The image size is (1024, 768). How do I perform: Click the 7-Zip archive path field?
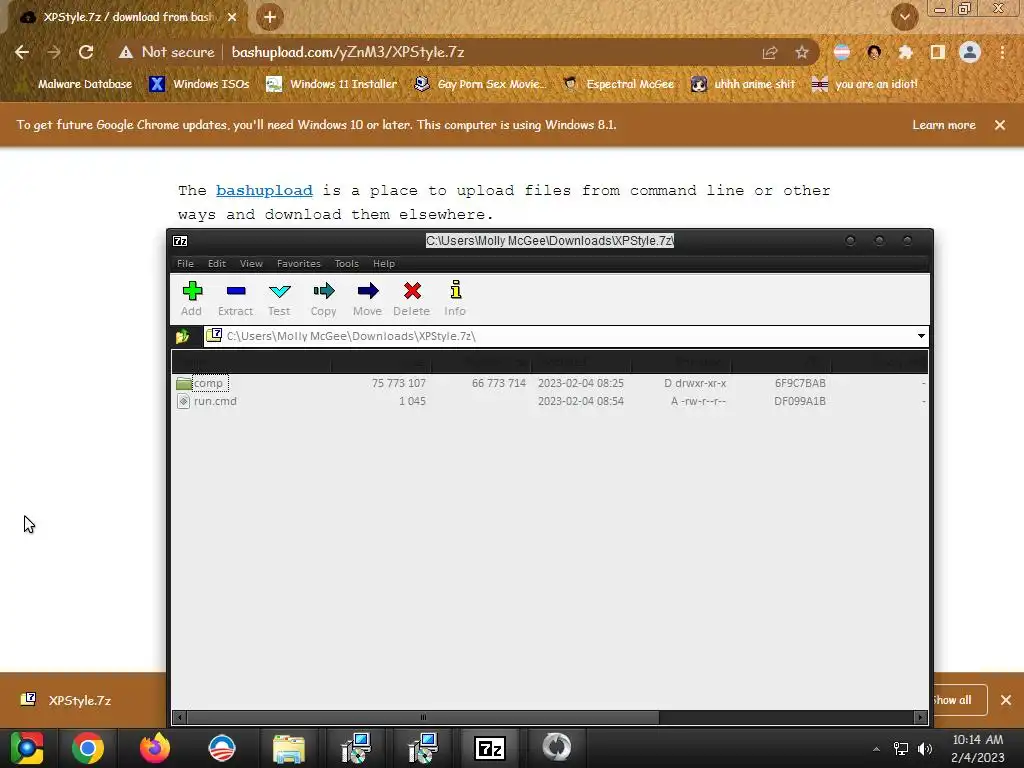[x=558, y=336]
